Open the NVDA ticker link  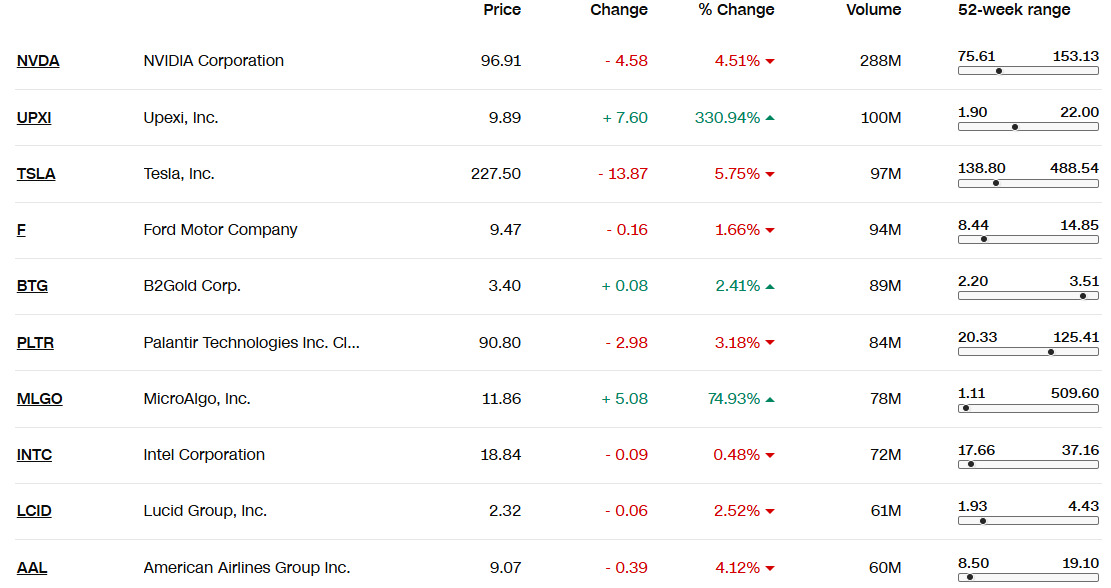[x=38, y=61]
